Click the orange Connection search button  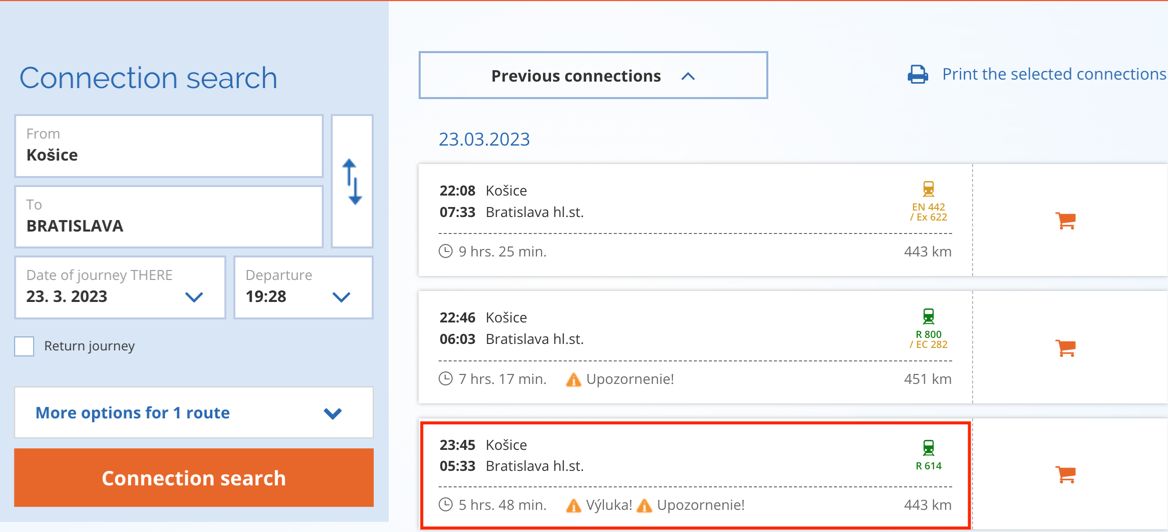(194, 478)
